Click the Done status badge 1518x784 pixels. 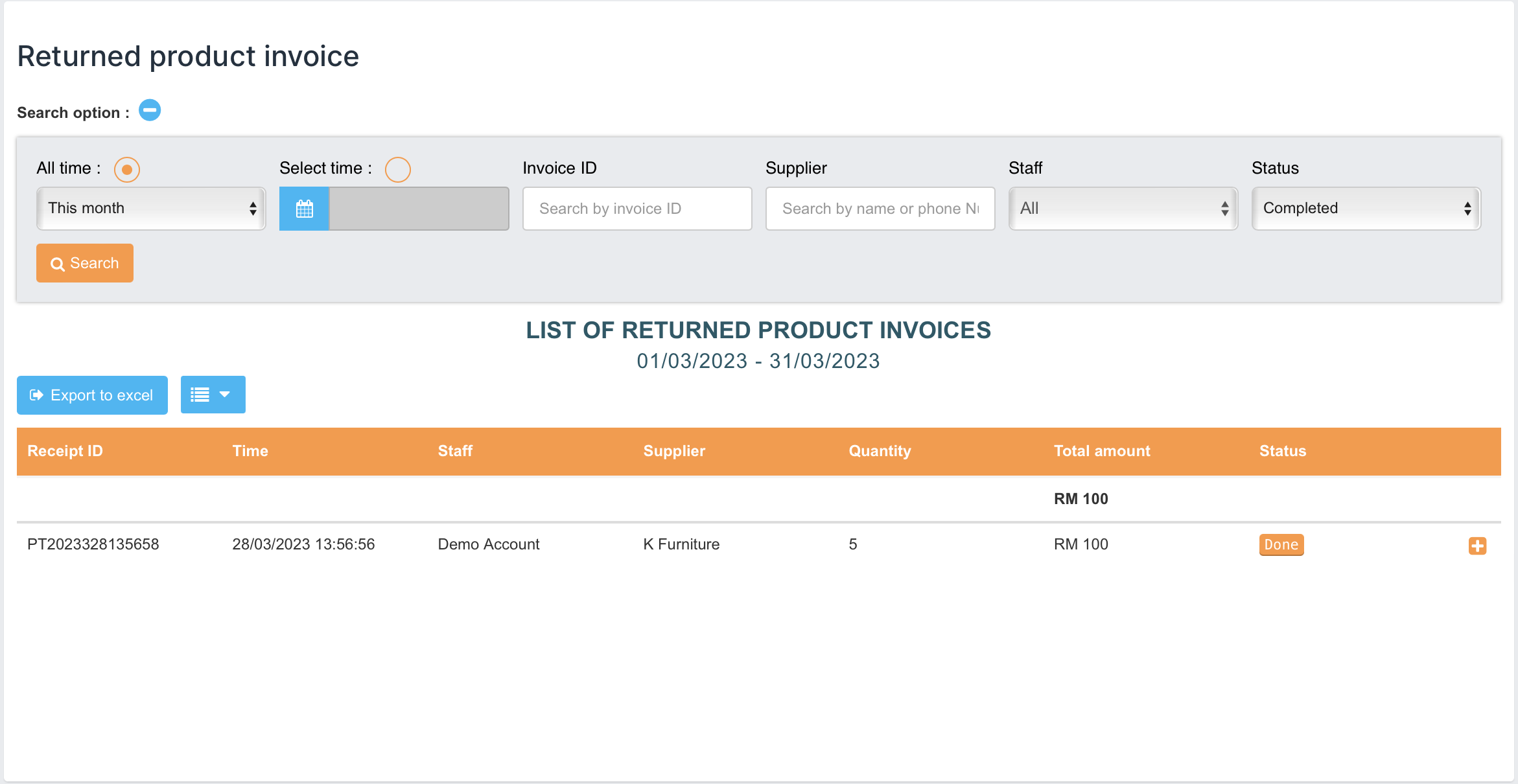pos(1281,544)
